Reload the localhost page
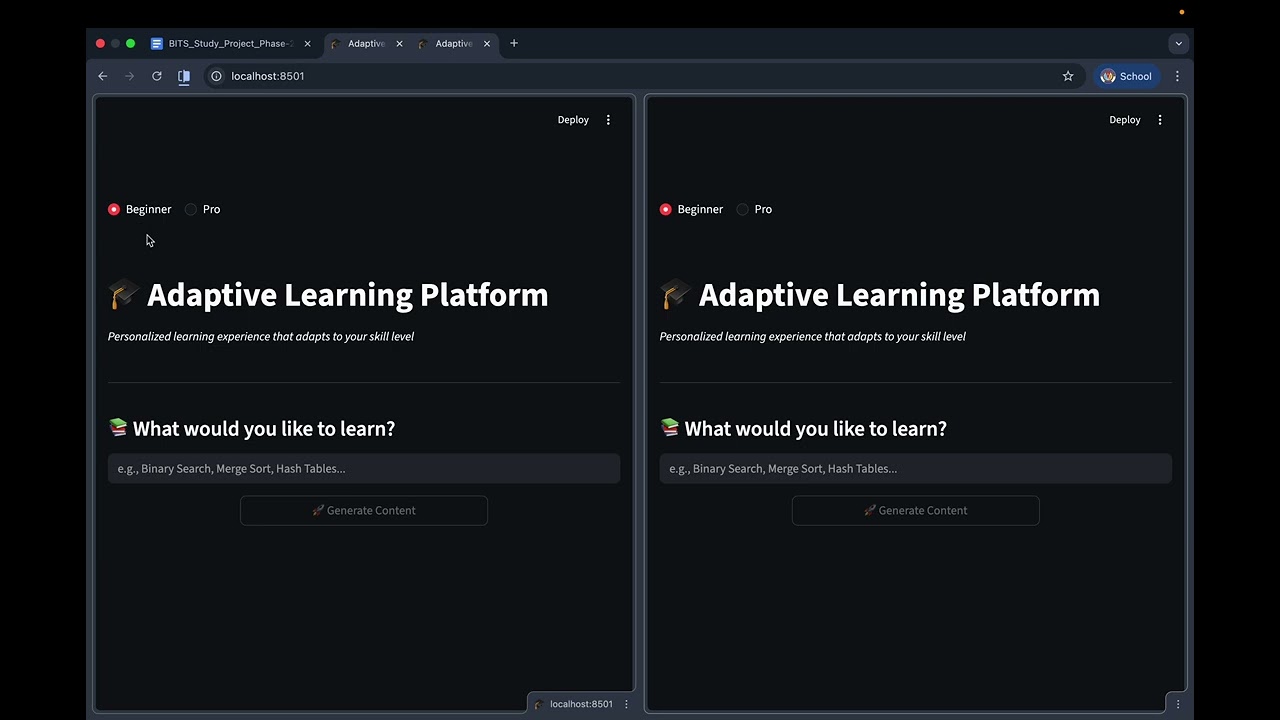 [x=157, y=76]
